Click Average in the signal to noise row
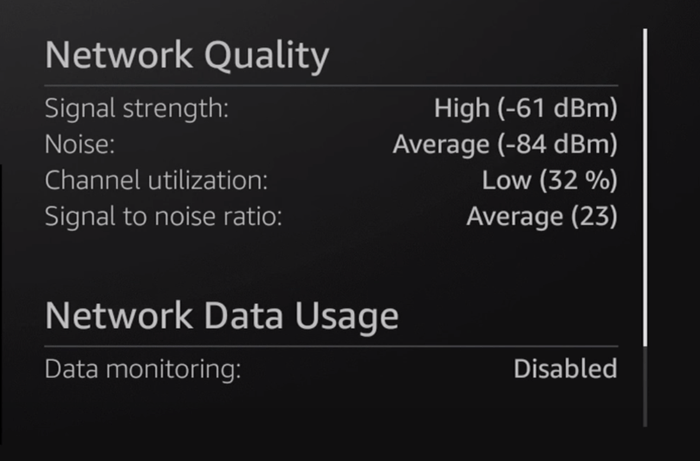 click(x=512, y=216)
